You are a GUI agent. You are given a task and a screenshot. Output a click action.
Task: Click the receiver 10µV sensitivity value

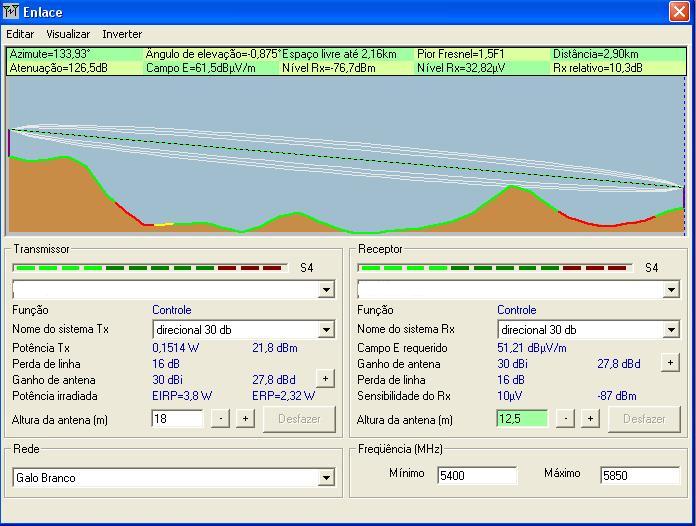(510, 395)
